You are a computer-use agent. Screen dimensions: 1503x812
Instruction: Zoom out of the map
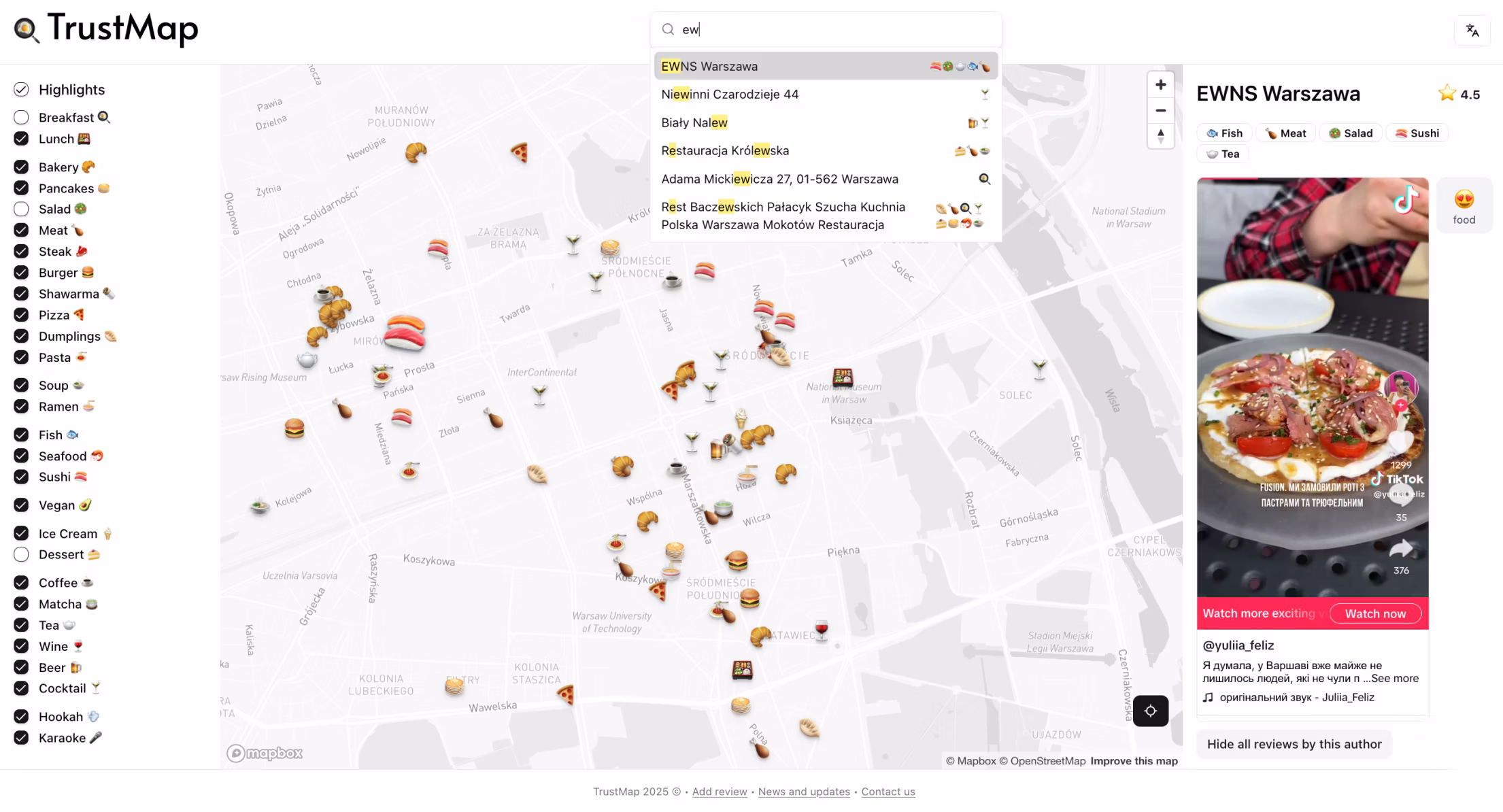[1160, 110]
